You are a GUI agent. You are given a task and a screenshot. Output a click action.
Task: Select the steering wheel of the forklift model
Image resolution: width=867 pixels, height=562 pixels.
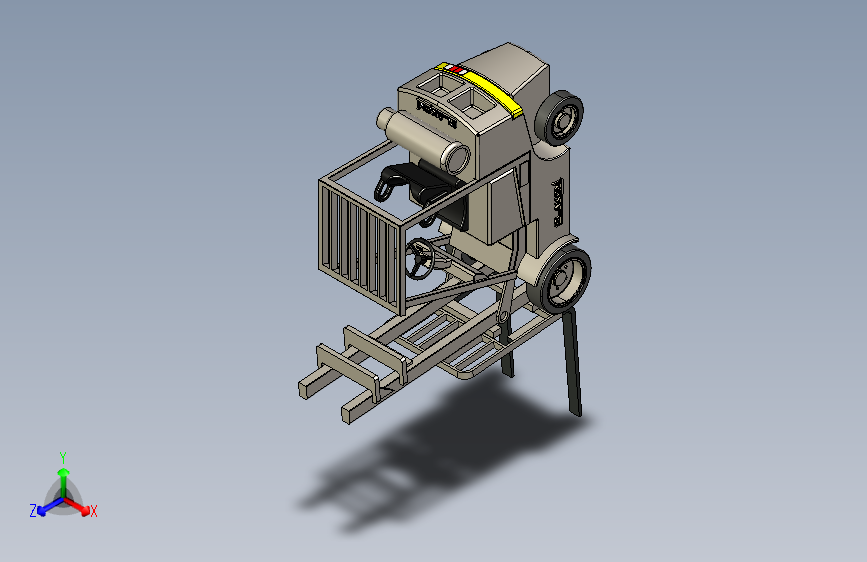420,259
